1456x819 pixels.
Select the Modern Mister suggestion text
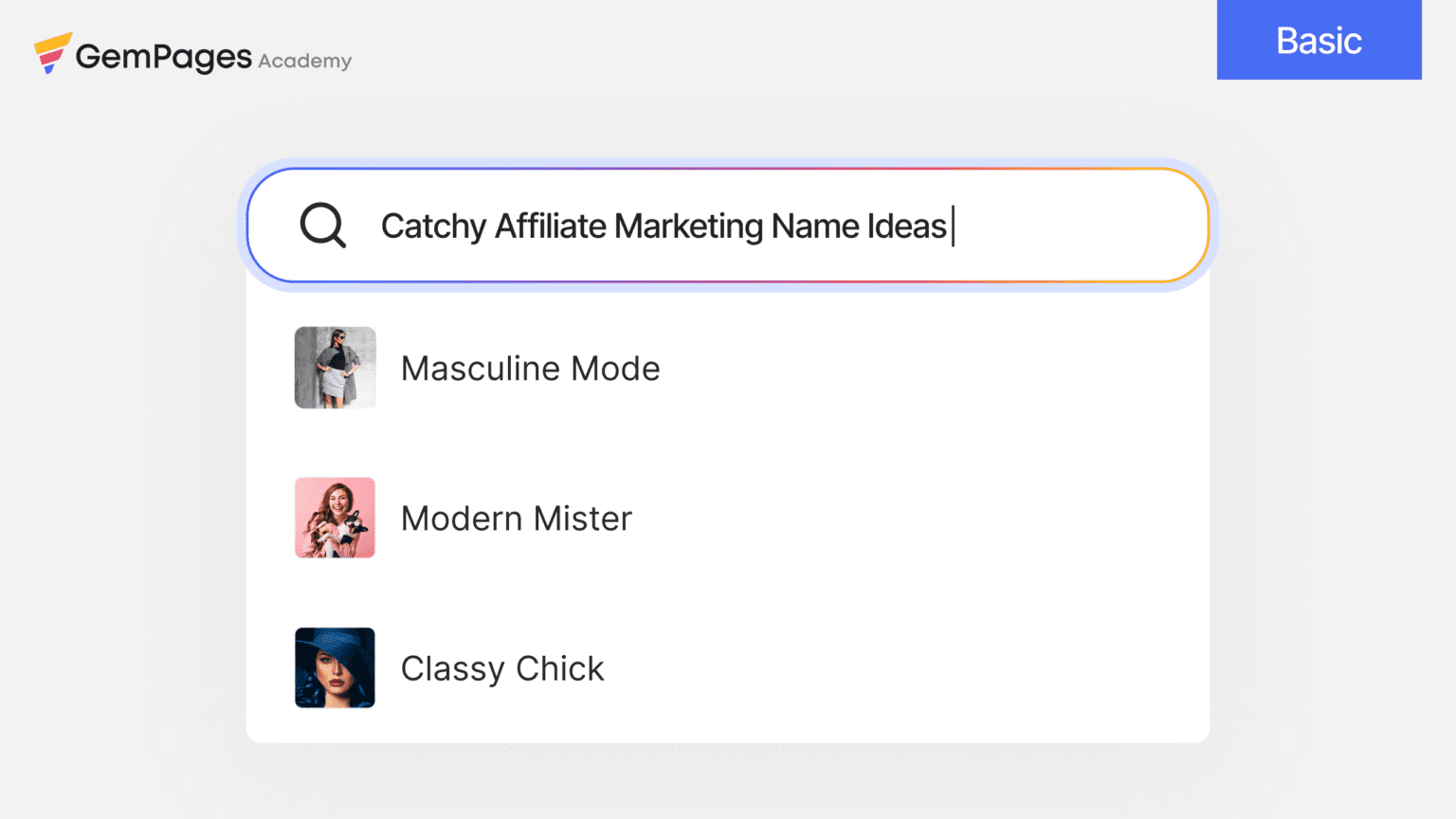click(x=516, y=519)
